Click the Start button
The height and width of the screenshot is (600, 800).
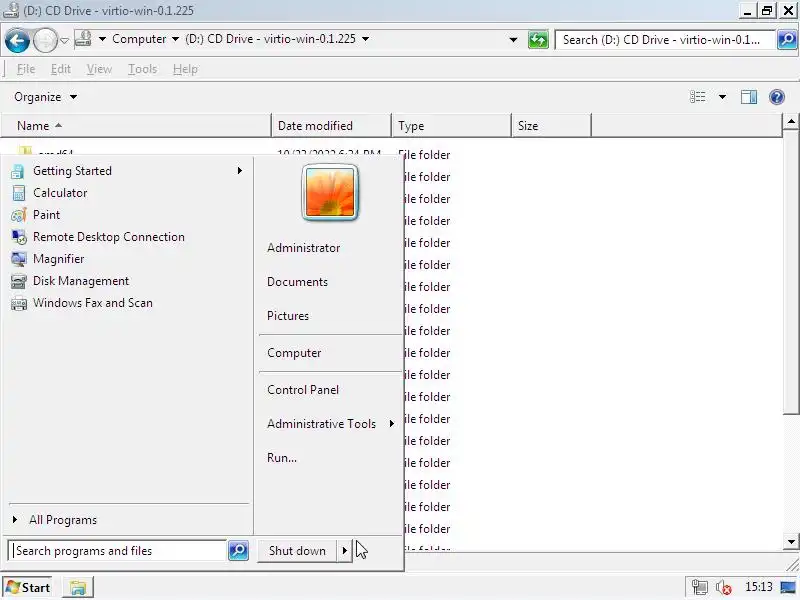28,587
